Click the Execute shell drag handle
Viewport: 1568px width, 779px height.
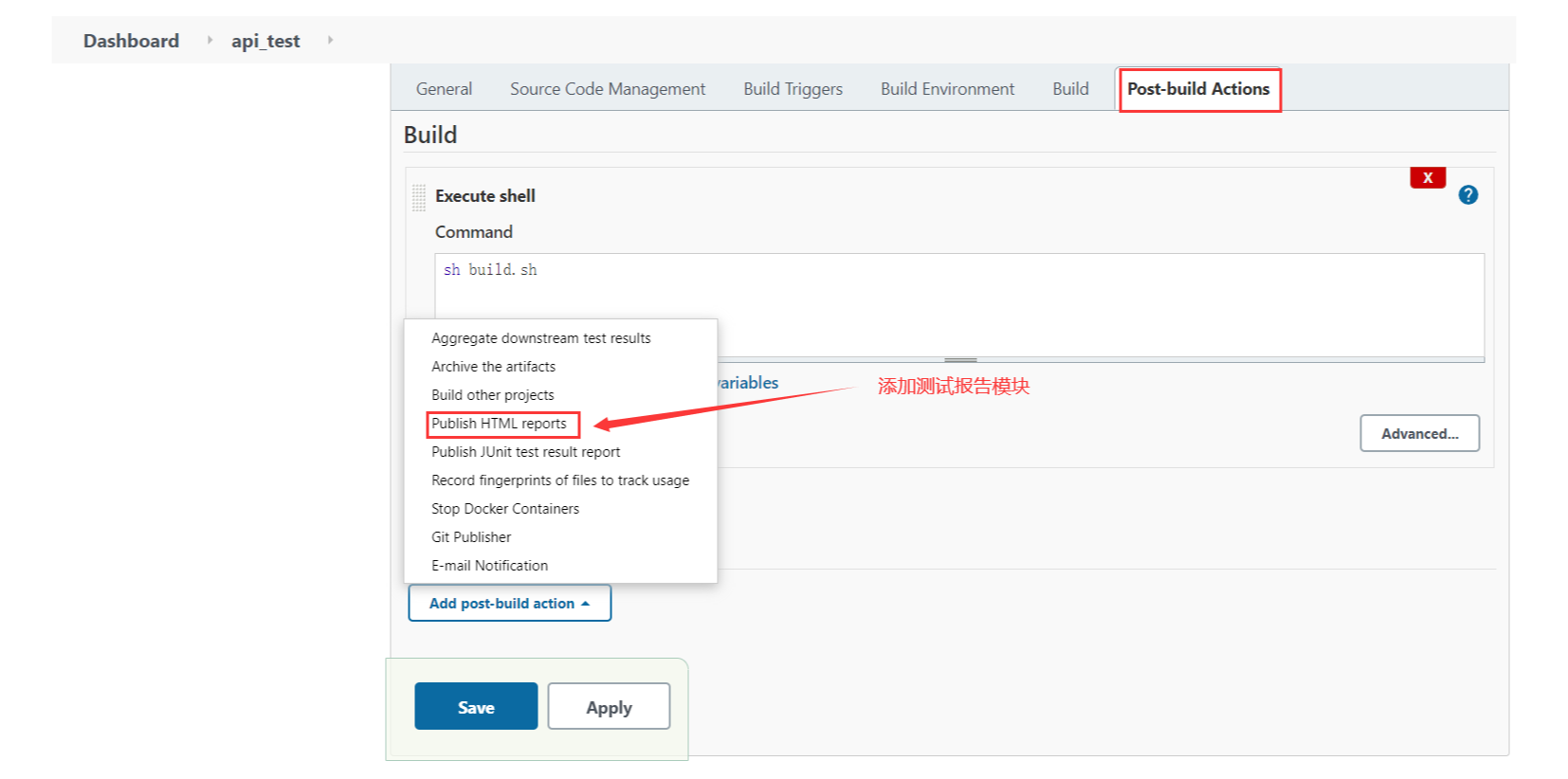pos(419,197)
